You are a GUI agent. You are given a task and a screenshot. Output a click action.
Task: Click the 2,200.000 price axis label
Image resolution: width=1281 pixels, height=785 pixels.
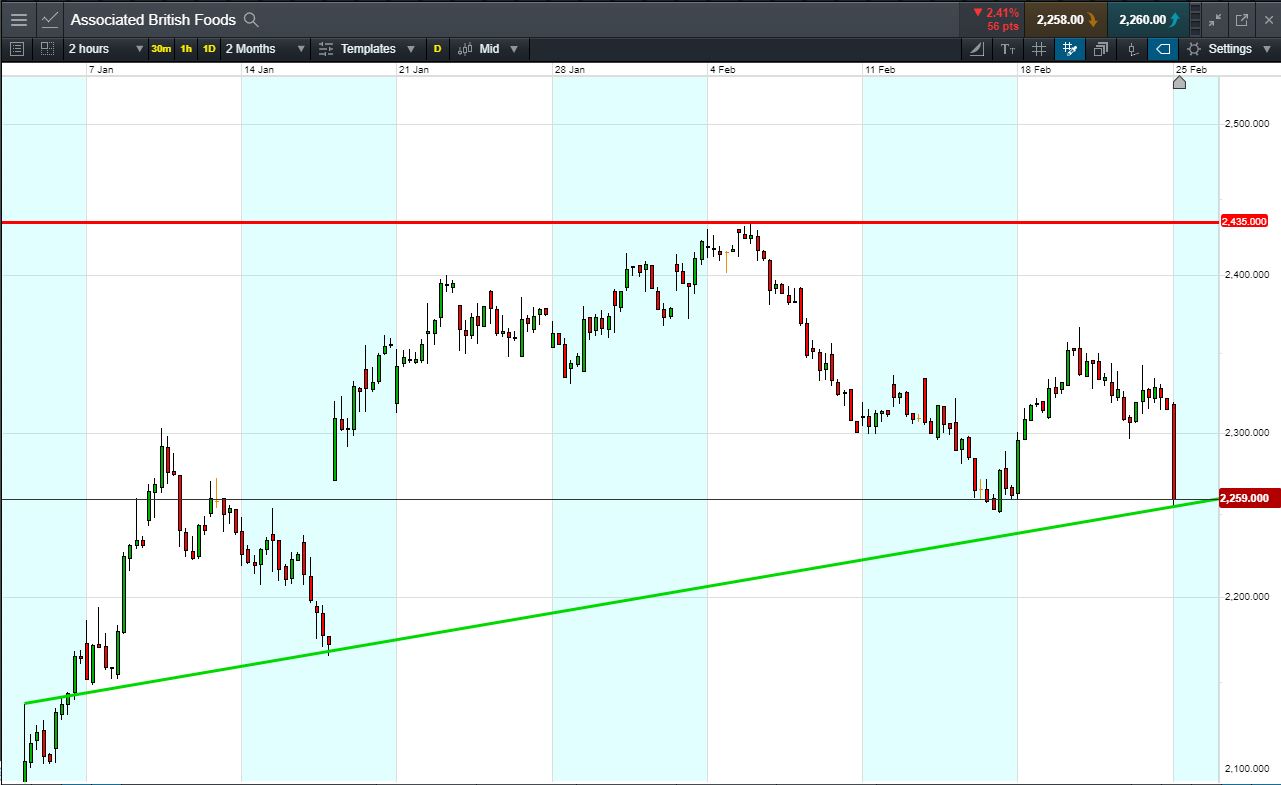(1246, 597)
